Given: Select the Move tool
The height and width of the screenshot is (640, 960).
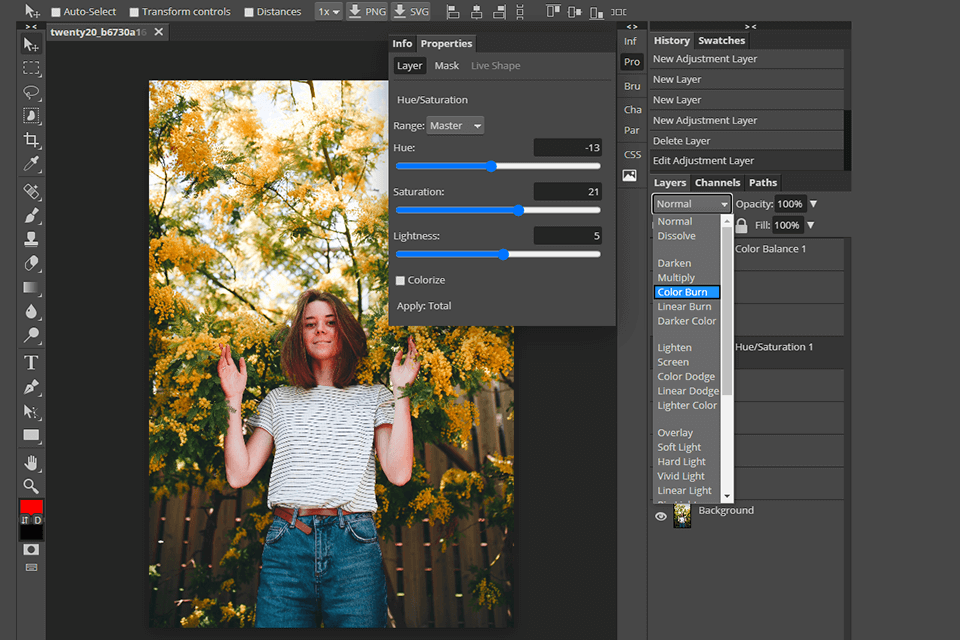Looking at the screenshot, I should [x=31, y=44].
